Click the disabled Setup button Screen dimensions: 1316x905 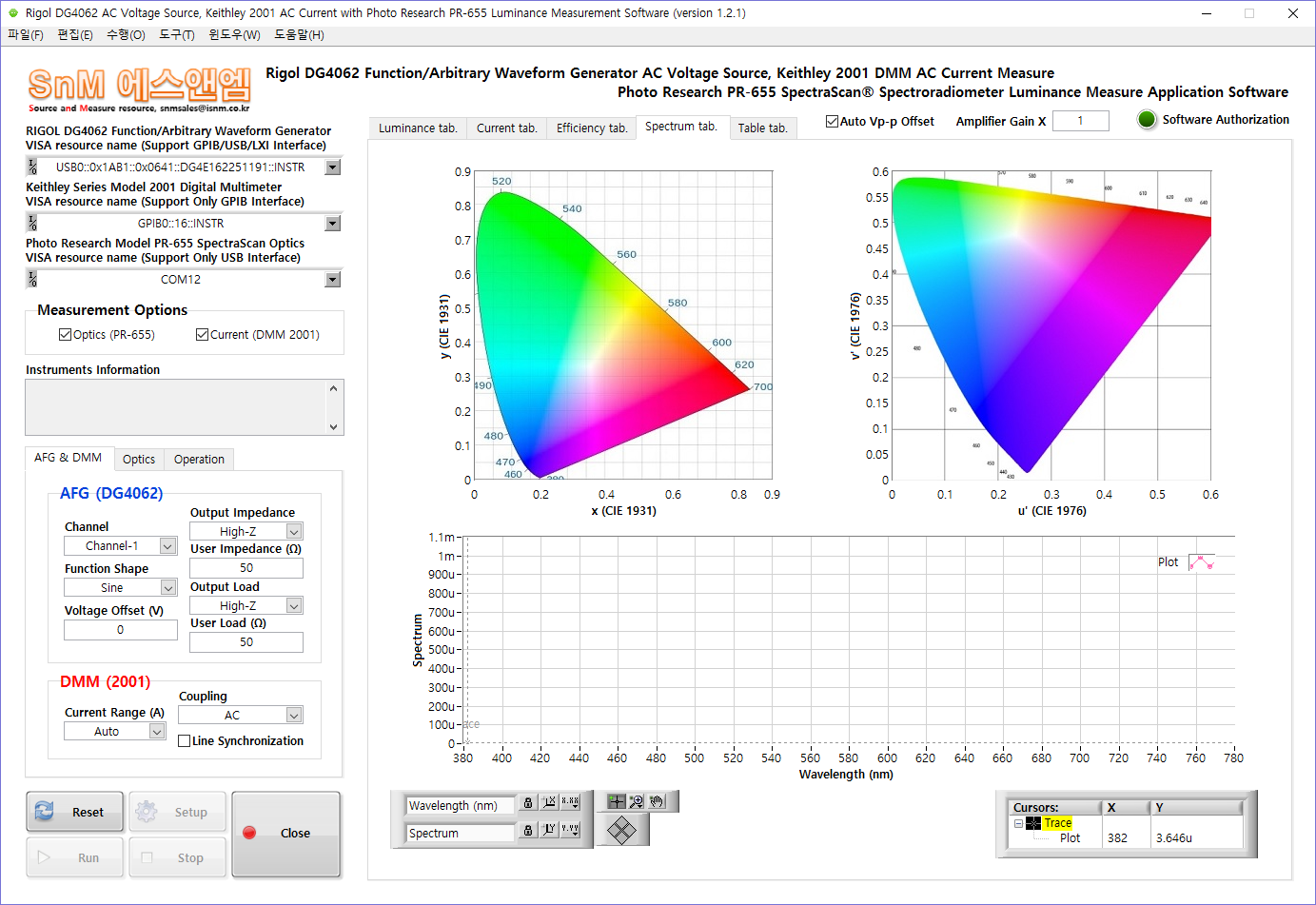pos(178,812)
